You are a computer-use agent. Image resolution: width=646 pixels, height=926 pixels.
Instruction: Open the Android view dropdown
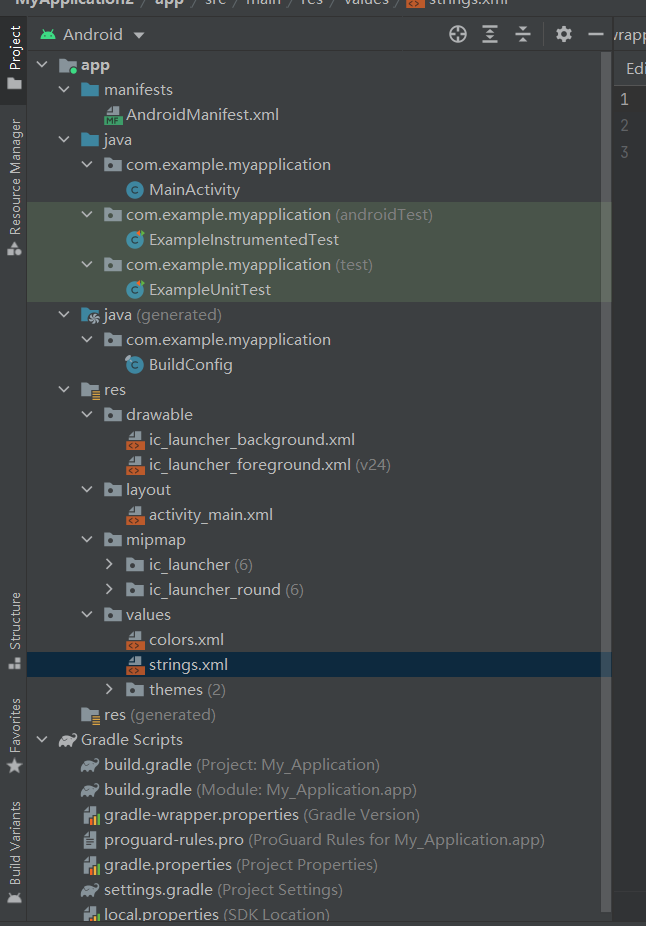[93, 35]
